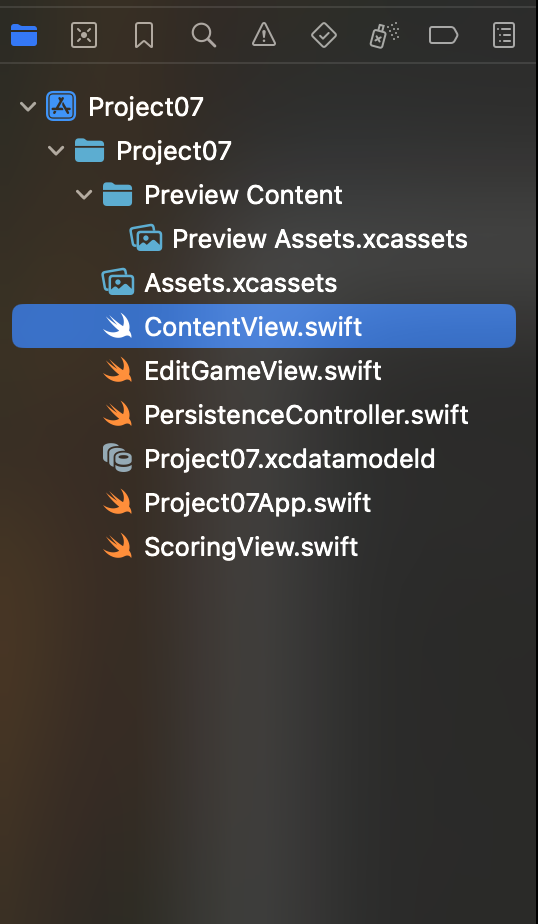Screen dimensions: 538x924
Task: Open the Bookmark navigator
Action: [144, 36]
